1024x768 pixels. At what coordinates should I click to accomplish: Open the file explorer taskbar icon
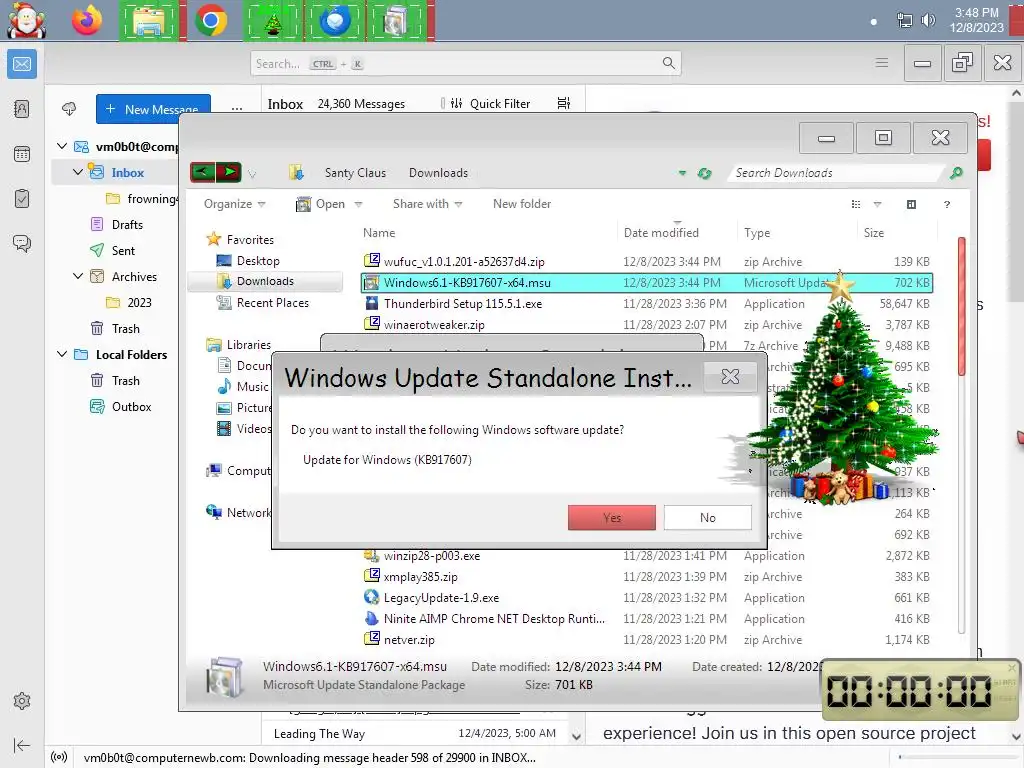pos(148,21)
